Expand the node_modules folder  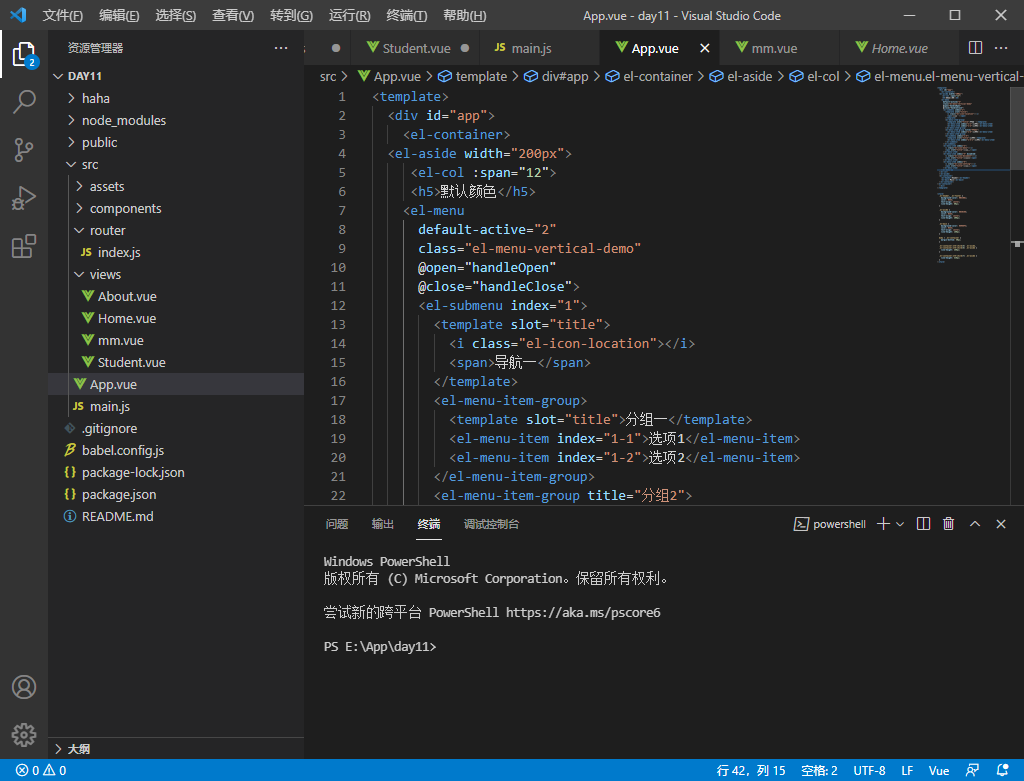pyautogui.click(x=123, y=120)
